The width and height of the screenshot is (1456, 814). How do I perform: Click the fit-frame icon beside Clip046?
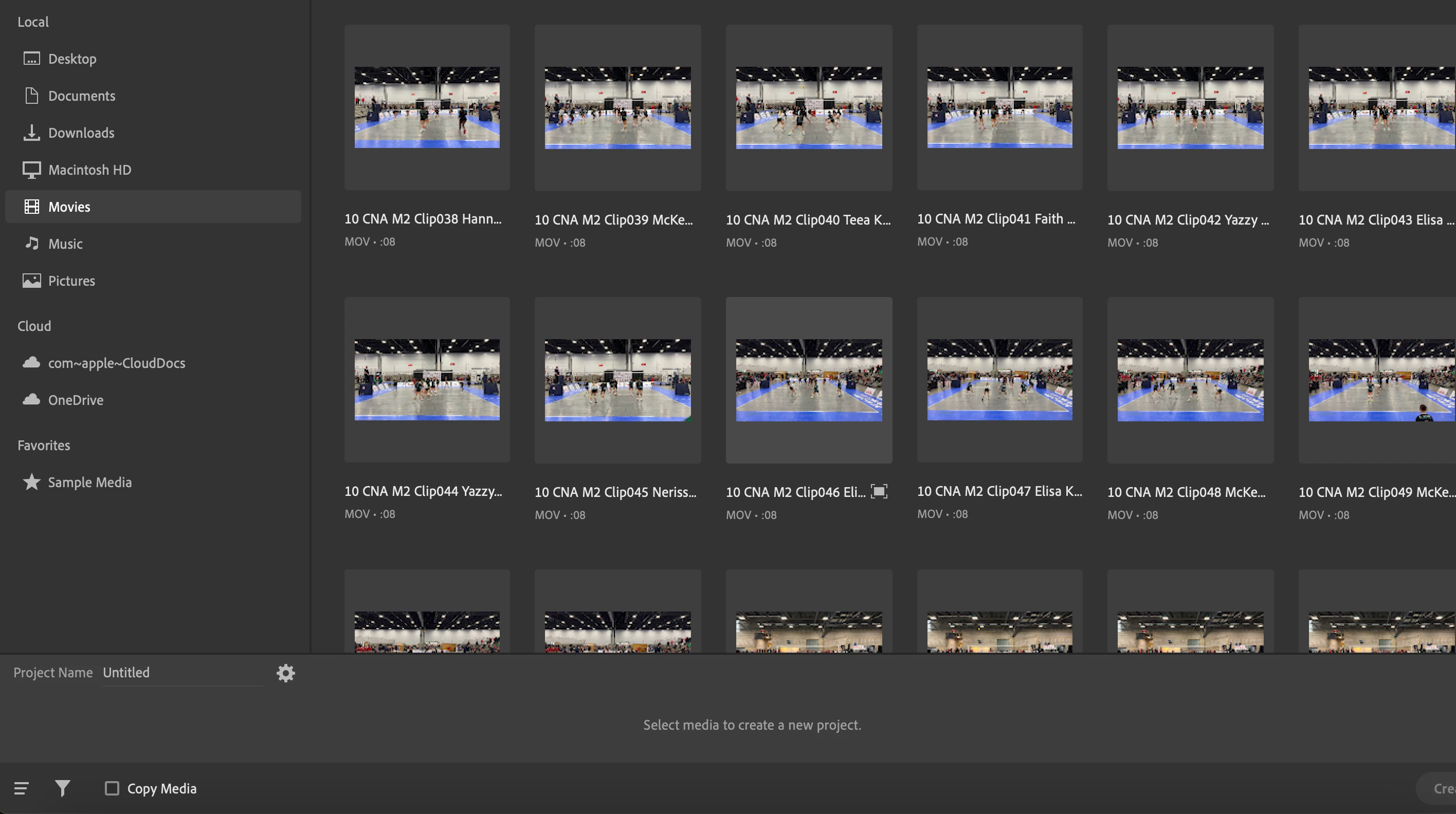point(879,491)
